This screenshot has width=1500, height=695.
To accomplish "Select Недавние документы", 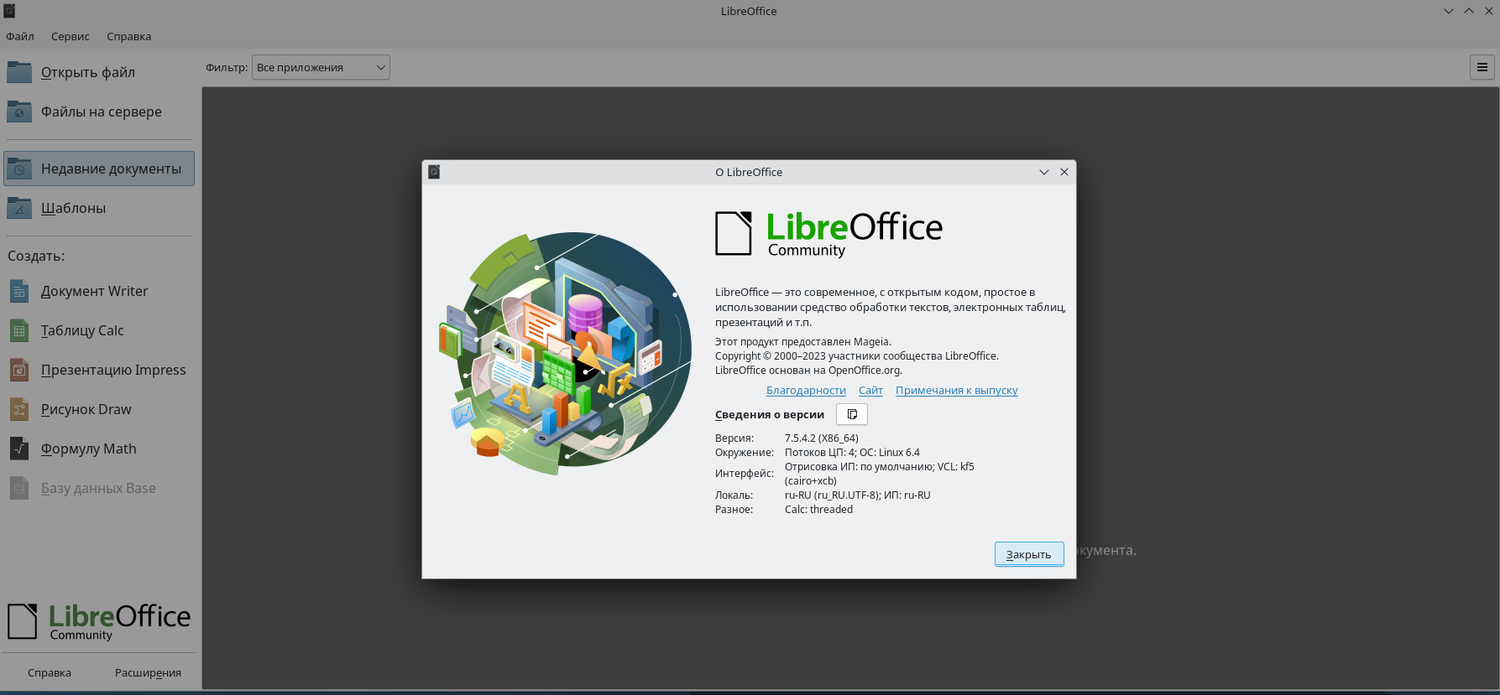I will click(x=99, y=169).
